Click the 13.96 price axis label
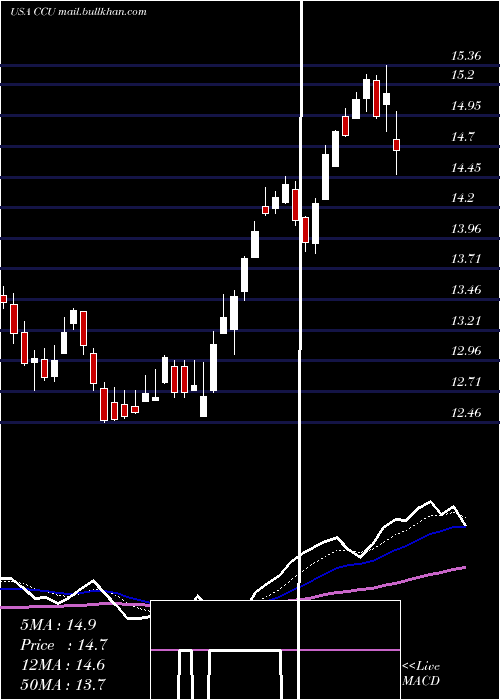 point(466,229)
